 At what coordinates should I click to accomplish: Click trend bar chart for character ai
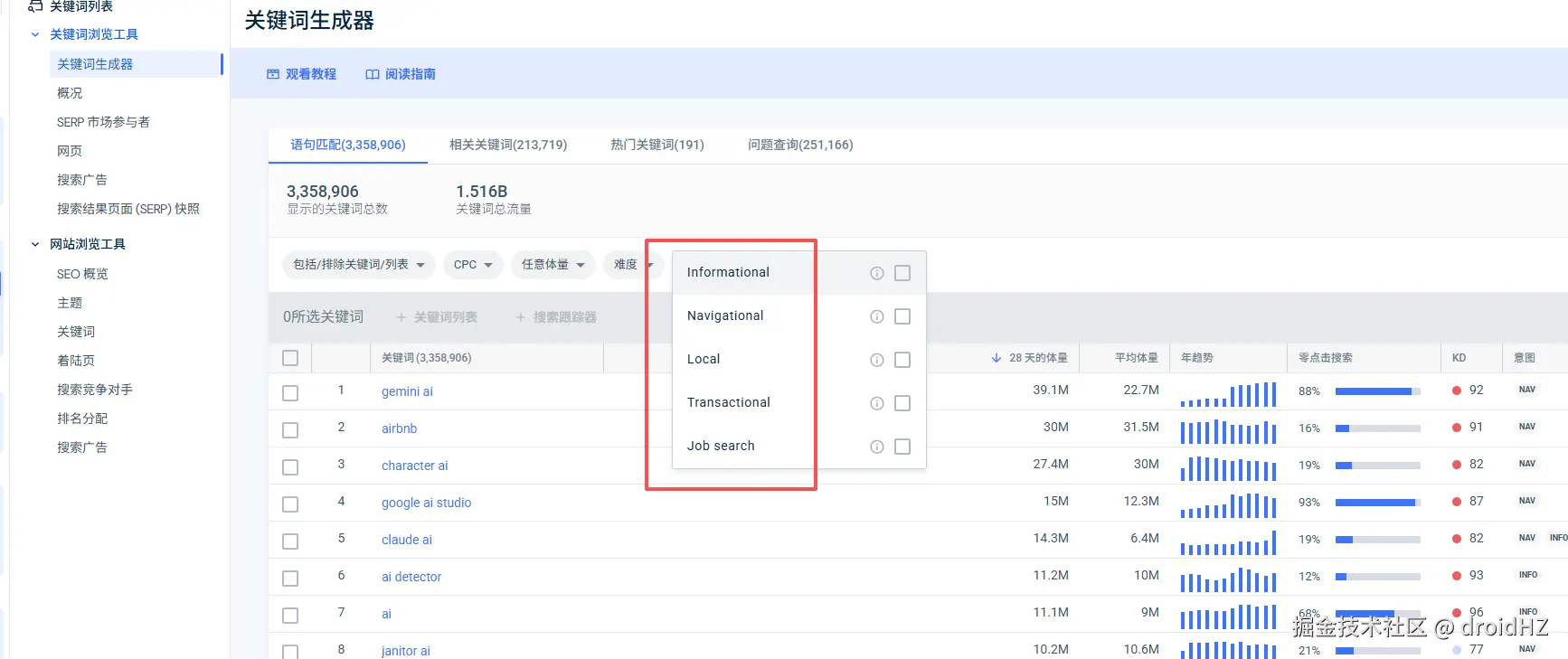(1228, 468)
